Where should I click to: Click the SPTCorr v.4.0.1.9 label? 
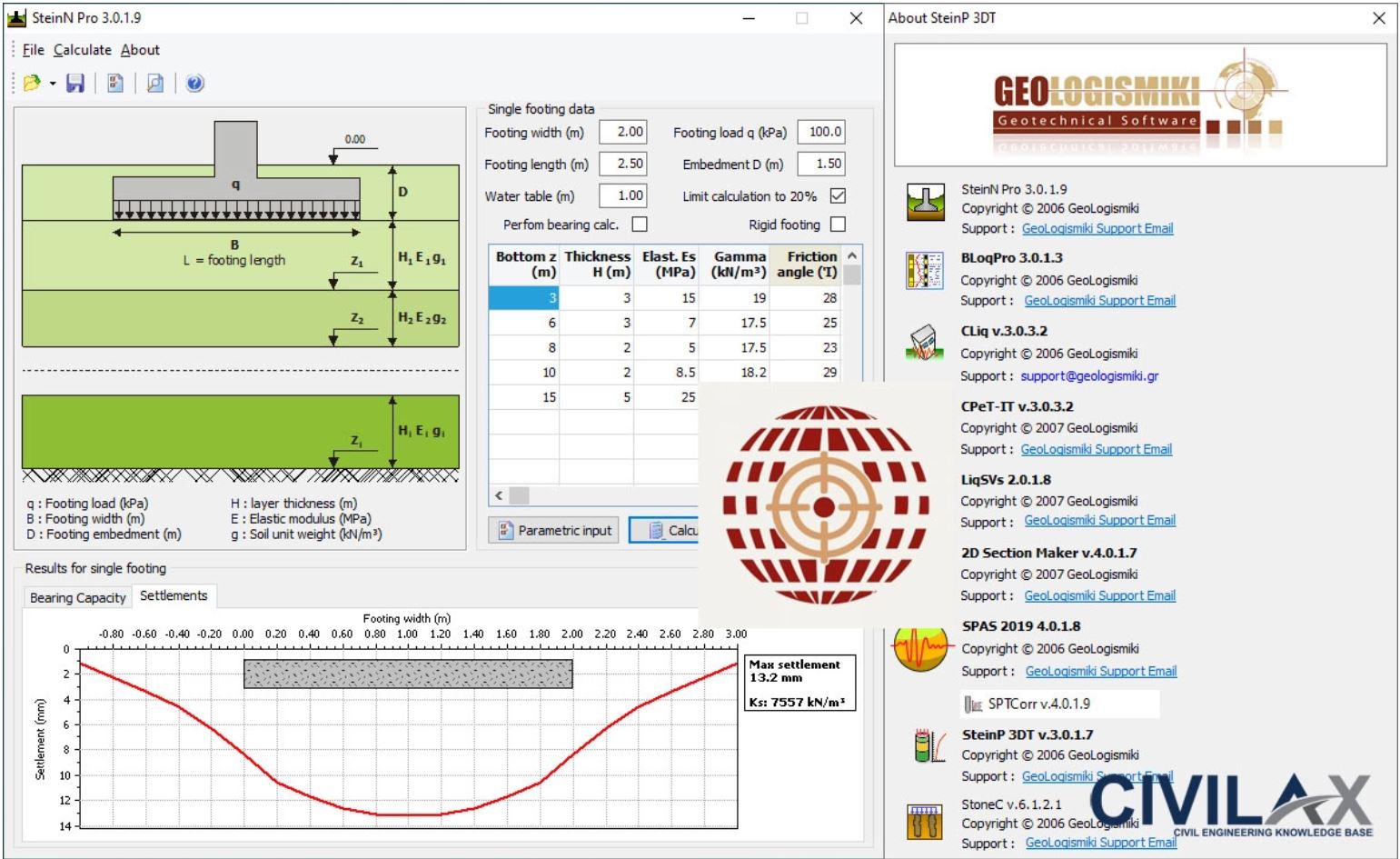pyautogui.click(x=1039, y=704)
